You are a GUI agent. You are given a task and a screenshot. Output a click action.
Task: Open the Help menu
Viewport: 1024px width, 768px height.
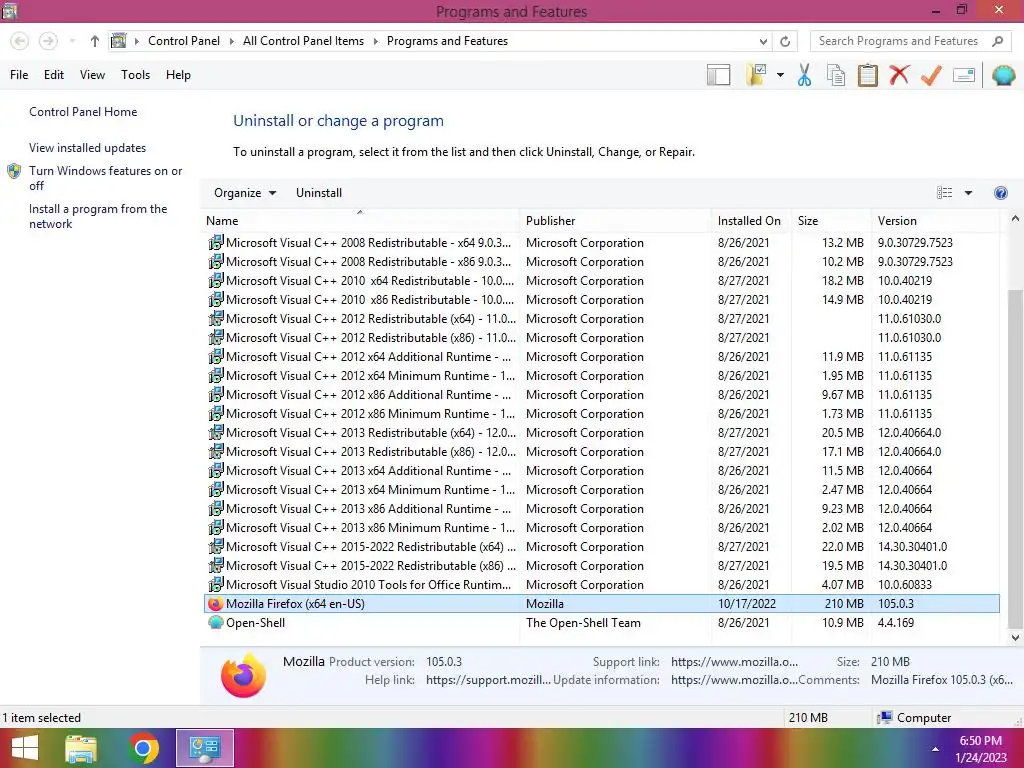click(178, 75)
